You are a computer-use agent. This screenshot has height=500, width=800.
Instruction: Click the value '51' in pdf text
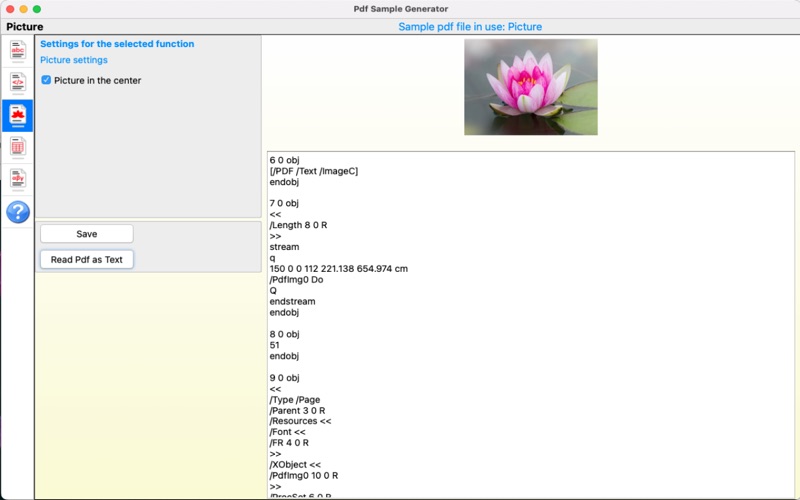click(274, 345)
